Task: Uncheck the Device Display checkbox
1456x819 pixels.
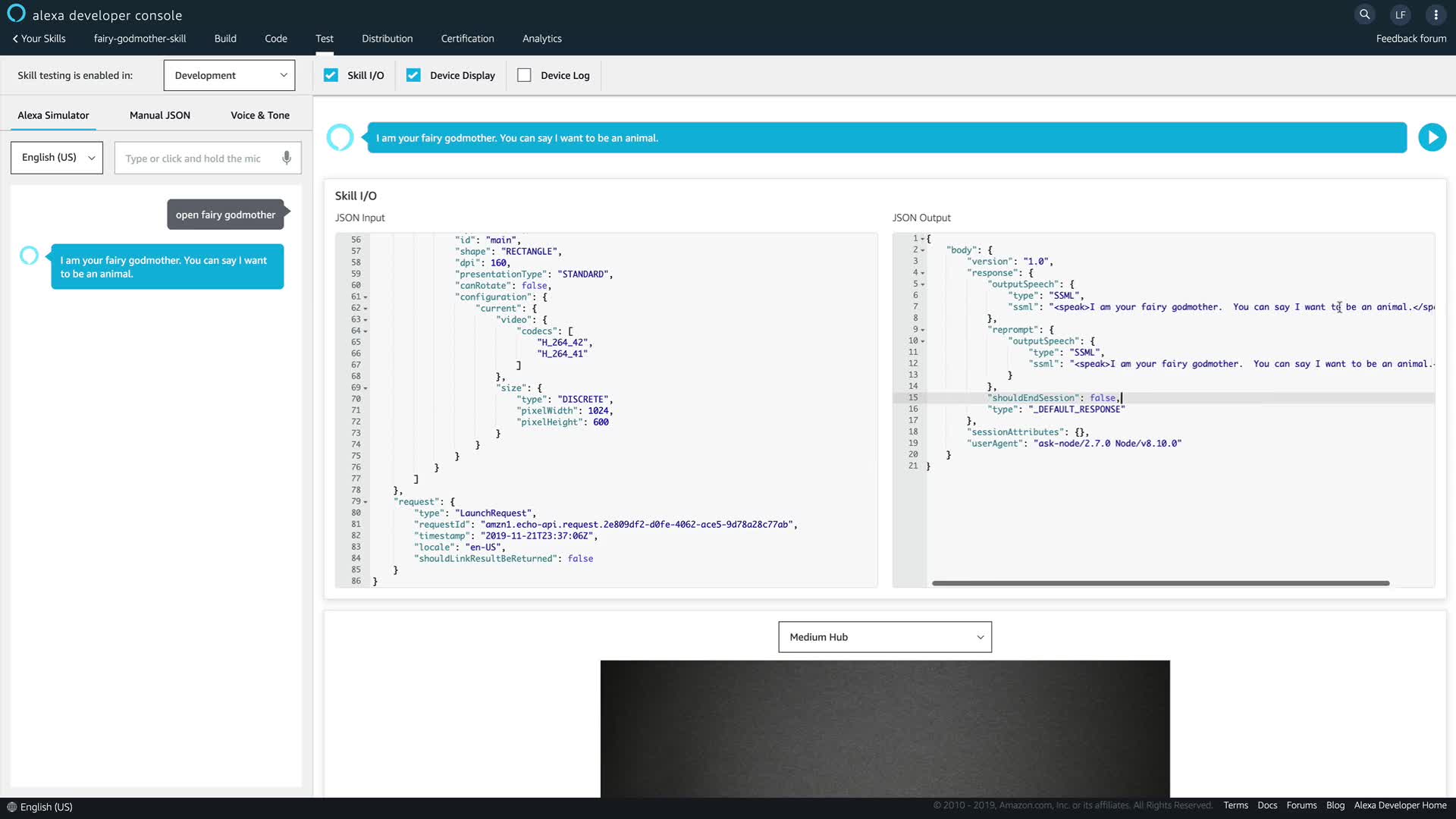Action: point(413,75)
